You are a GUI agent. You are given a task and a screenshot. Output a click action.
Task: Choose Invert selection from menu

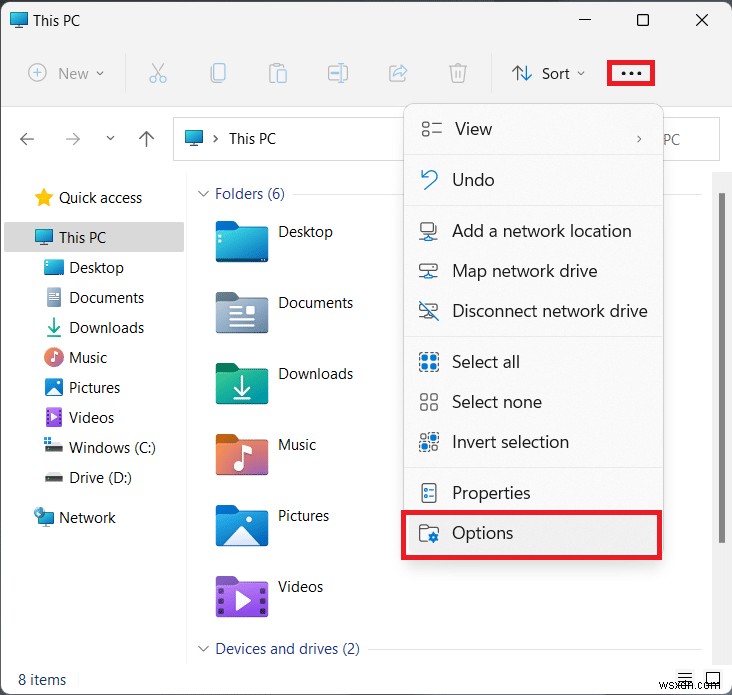tap(533, 442)
